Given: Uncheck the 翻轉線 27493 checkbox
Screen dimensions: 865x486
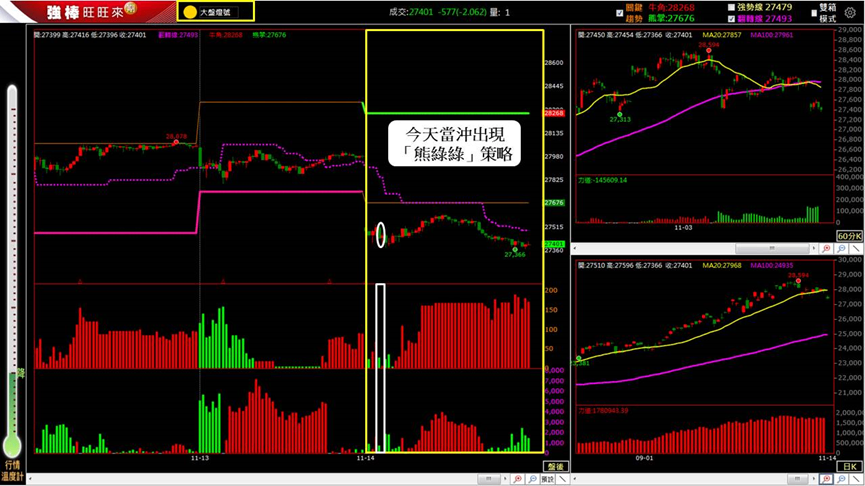Looking at the screenshot, I should pos(731,19).
